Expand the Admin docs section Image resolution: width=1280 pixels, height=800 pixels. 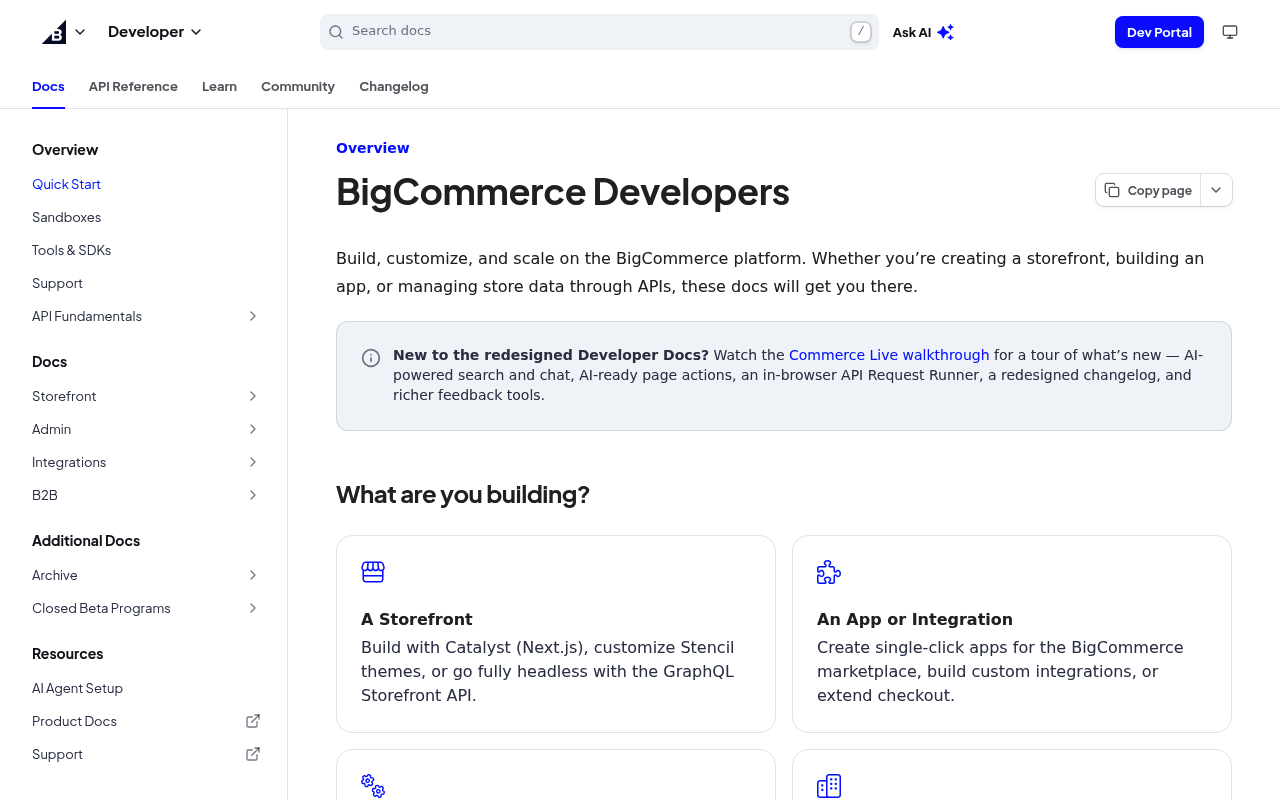(x=253, y=429)
